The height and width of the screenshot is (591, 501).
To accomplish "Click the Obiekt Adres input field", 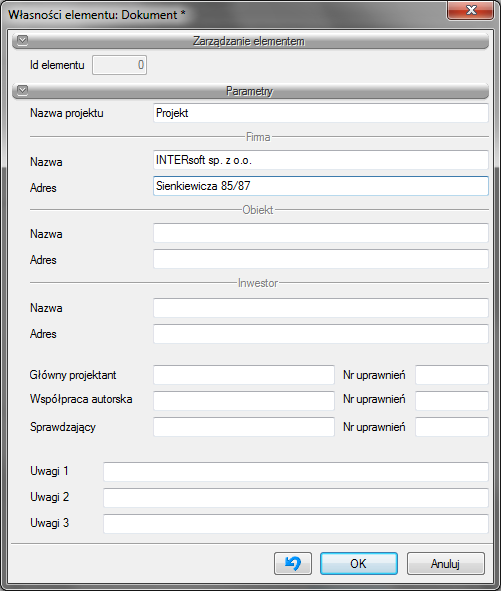I will (x=321, y=259).
